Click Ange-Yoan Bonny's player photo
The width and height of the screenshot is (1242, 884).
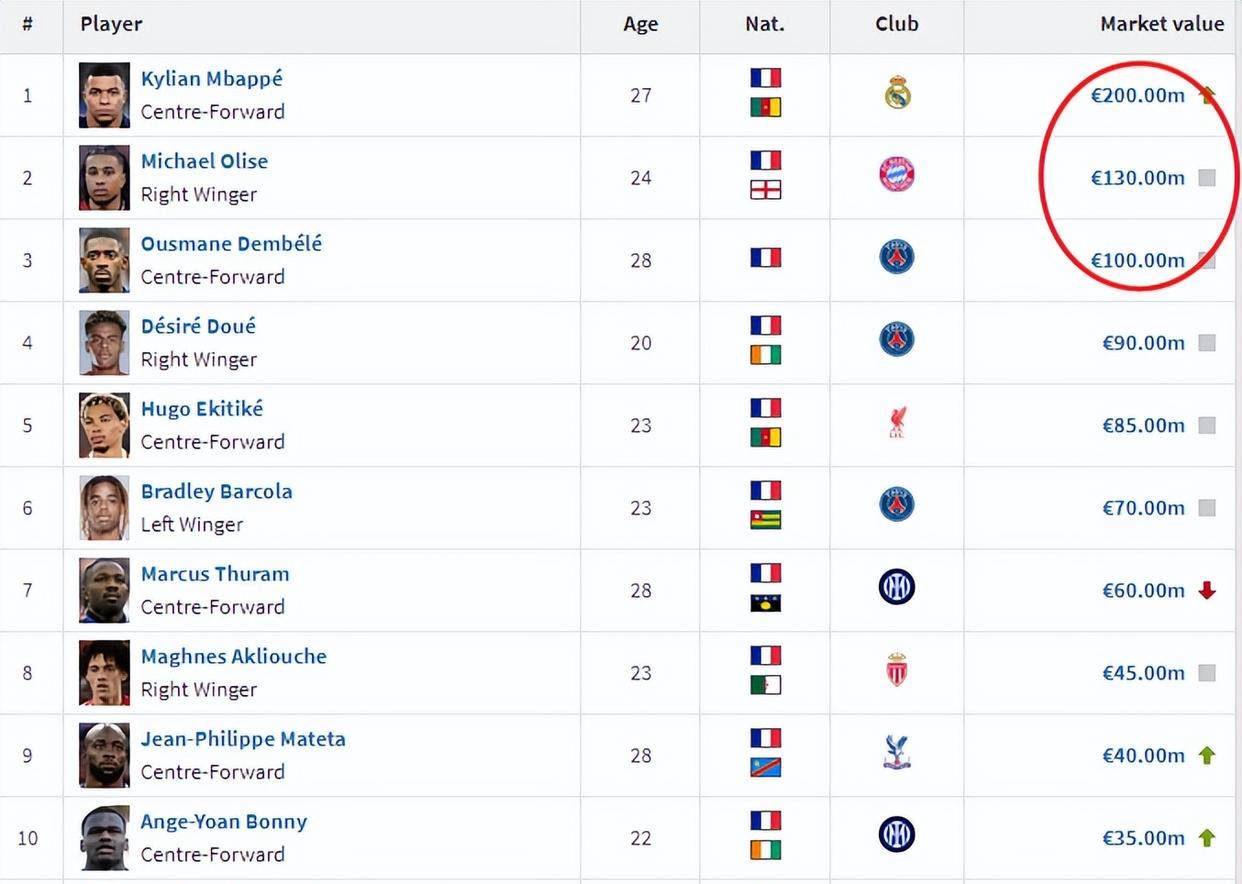point(104,838)
